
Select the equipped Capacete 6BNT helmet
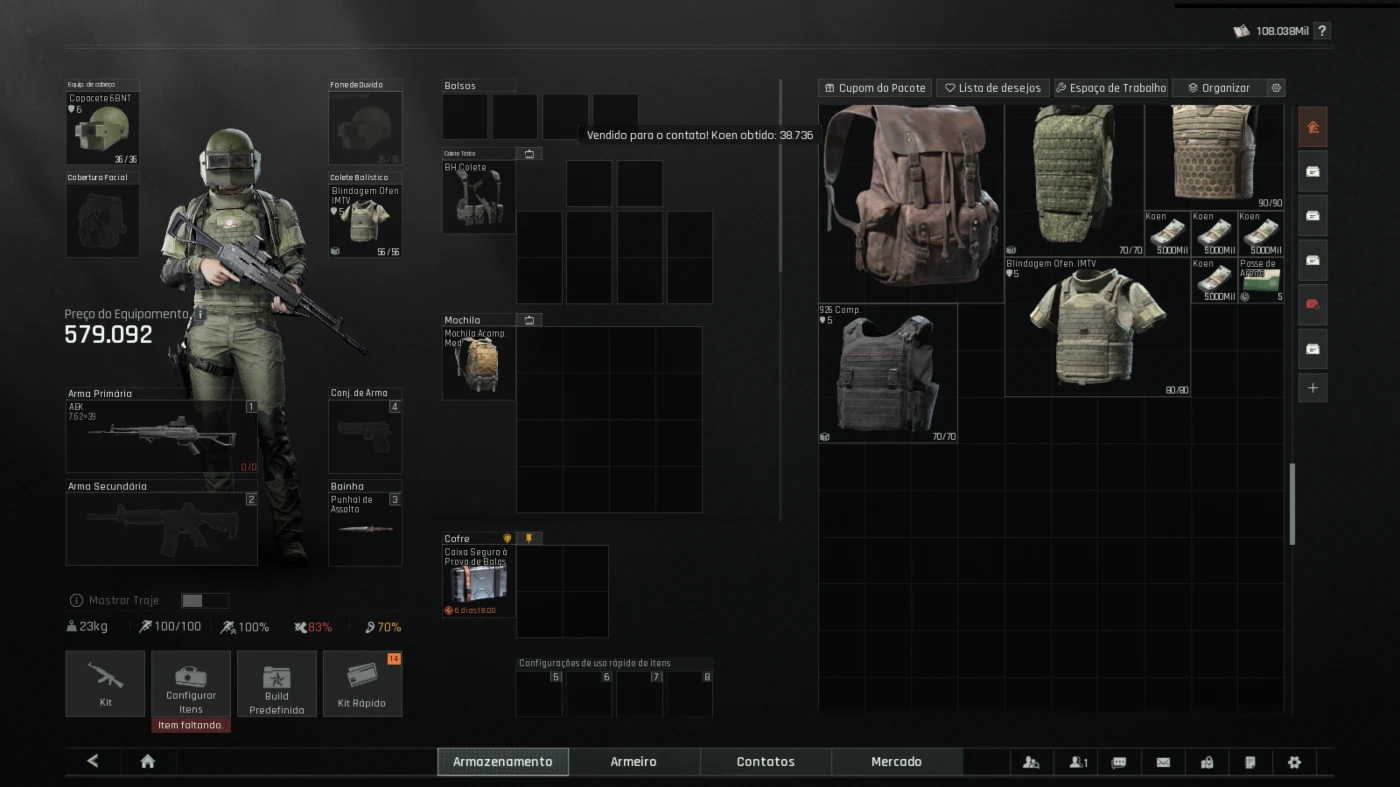tap(103, 128)
